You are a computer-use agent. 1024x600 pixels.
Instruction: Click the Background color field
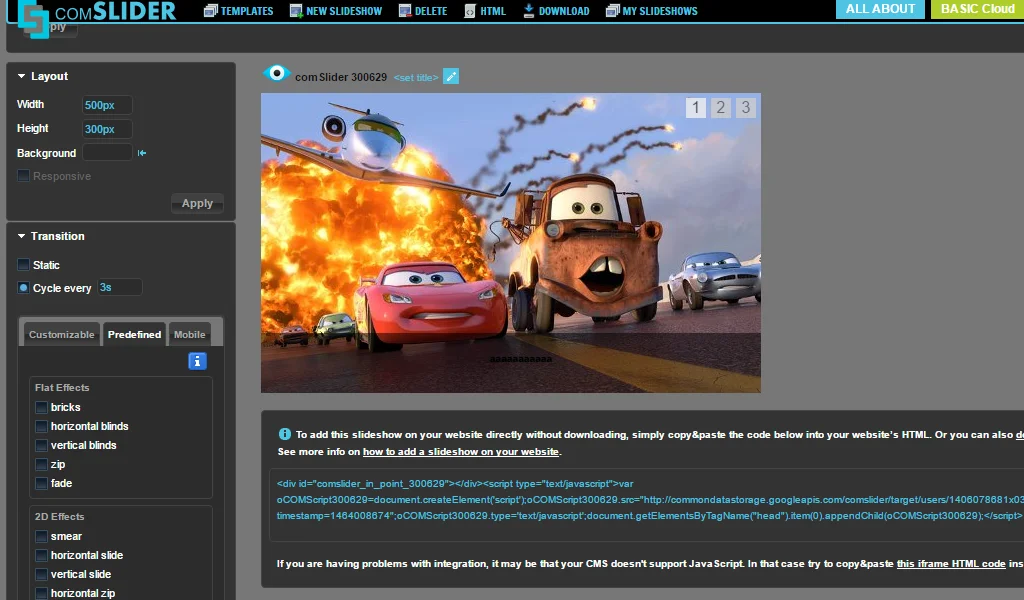110,152
